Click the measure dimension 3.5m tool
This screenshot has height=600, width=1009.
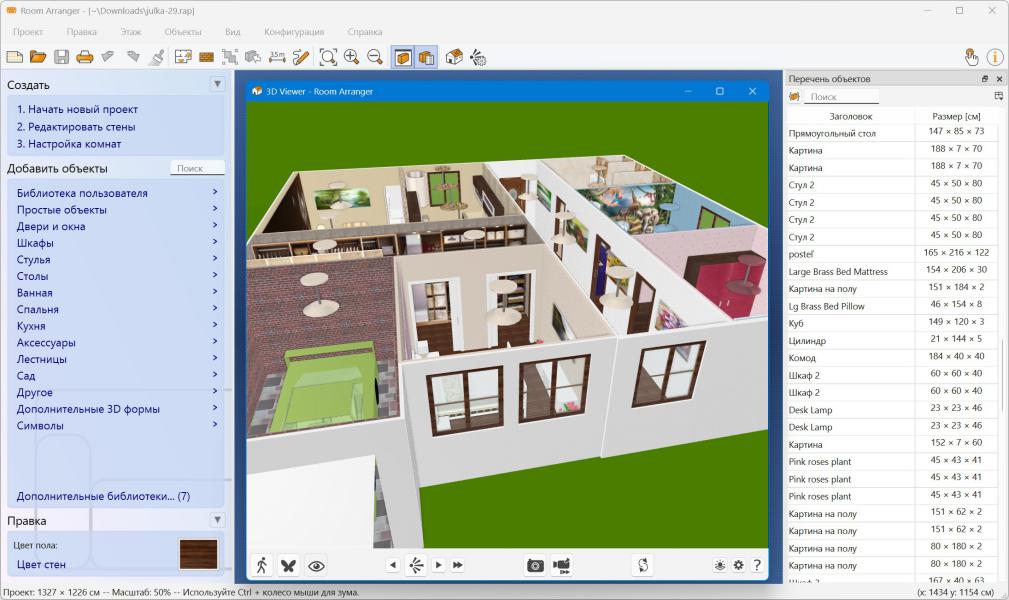coord(277,57)
